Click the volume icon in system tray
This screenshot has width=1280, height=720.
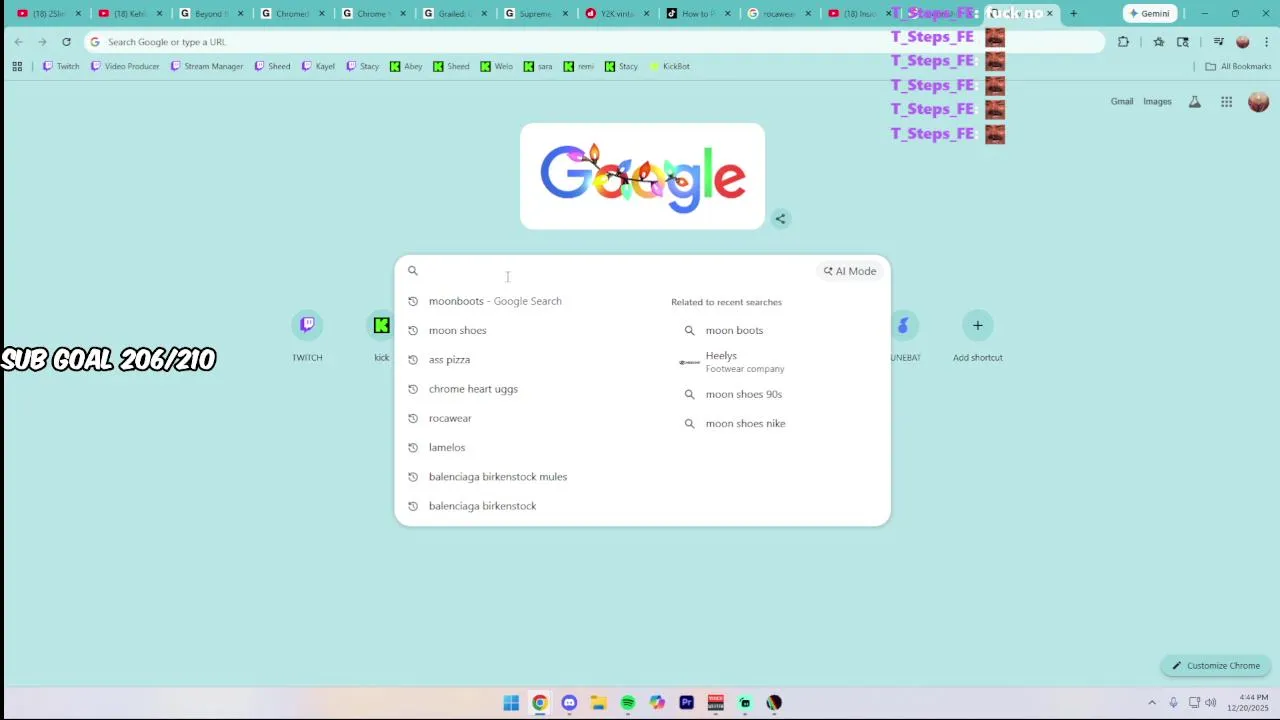(x=1211, y=703)
